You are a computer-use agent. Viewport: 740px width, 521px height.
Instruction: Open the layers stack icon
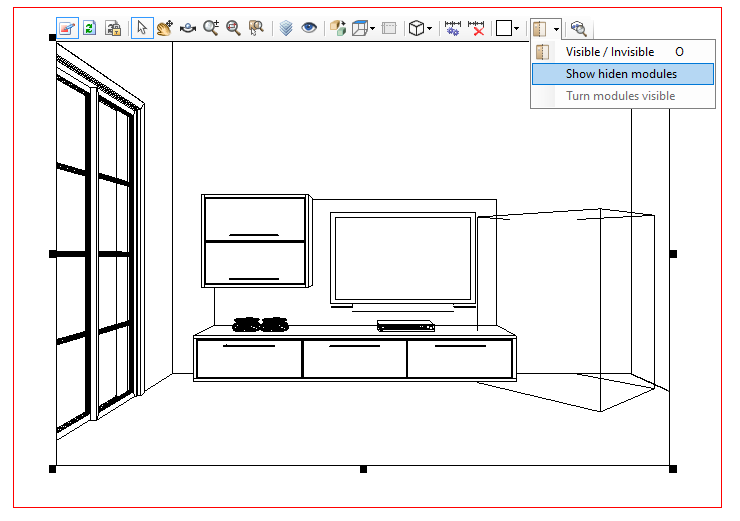[286, 28]
